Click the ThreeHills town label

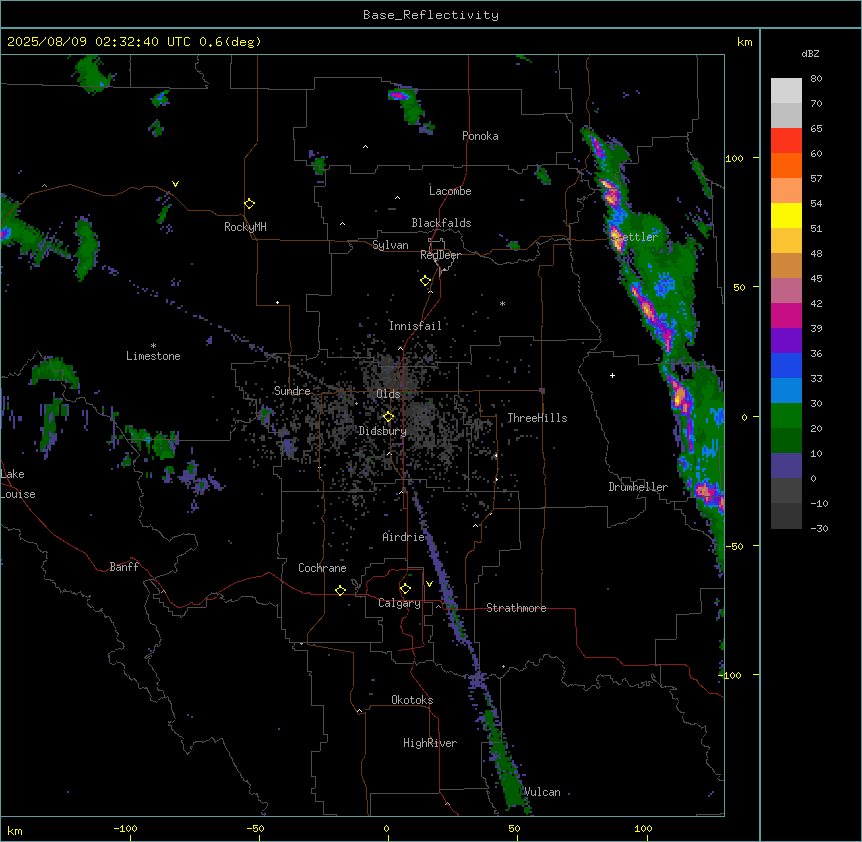click(537, 418)
